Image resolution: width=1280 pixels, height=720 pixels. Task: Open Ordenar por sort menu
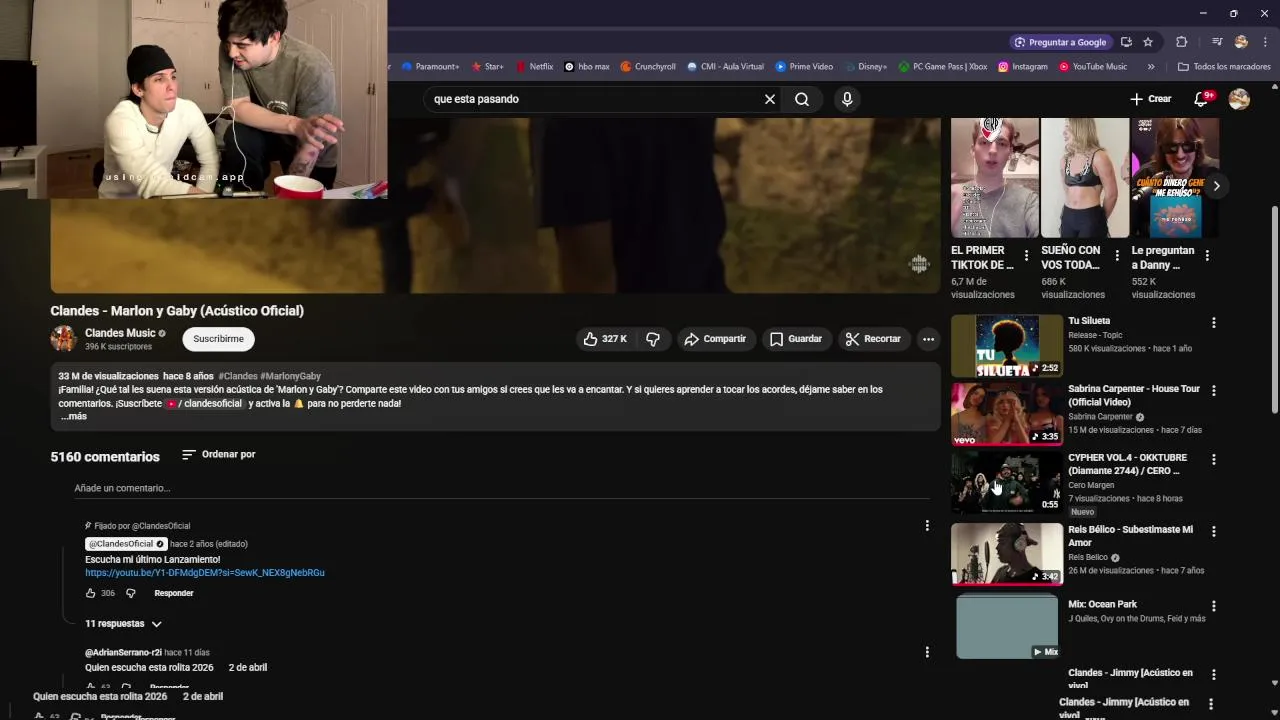[219, 454]
